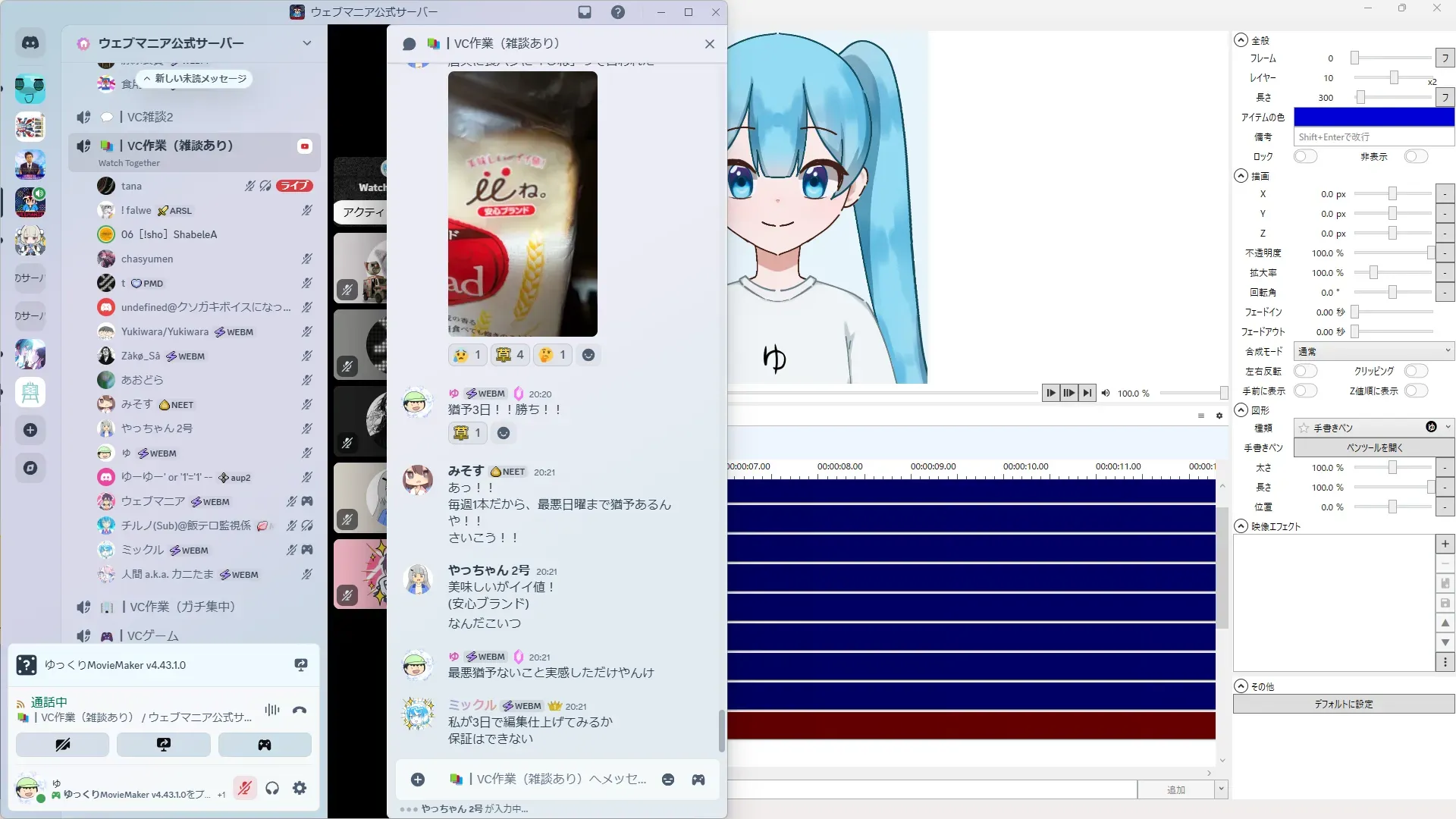Click ペンツールを開く button
The width and height of the screenshot is (1456, 819).
pyautogui.click(x=1373, y=447)
